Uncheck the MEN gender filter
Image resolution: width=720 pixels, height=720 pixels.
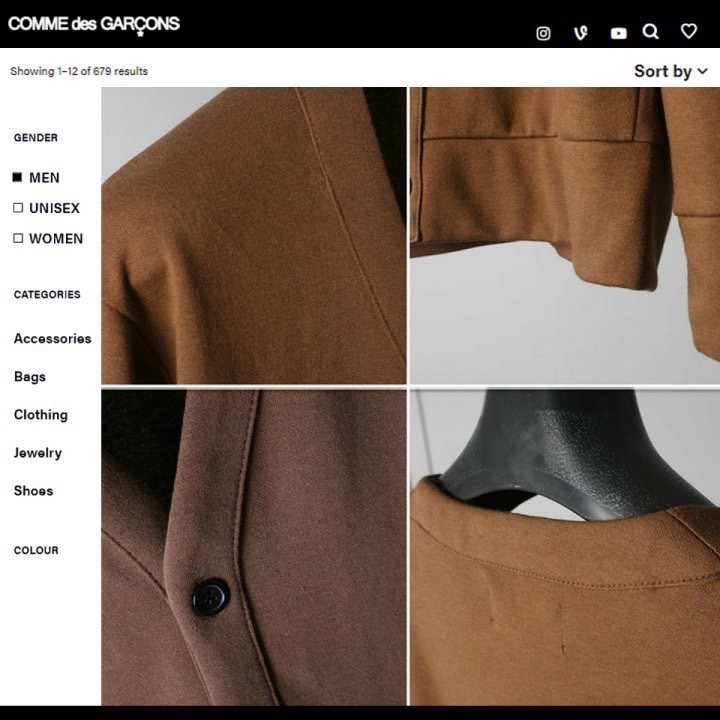coord(17,177)
